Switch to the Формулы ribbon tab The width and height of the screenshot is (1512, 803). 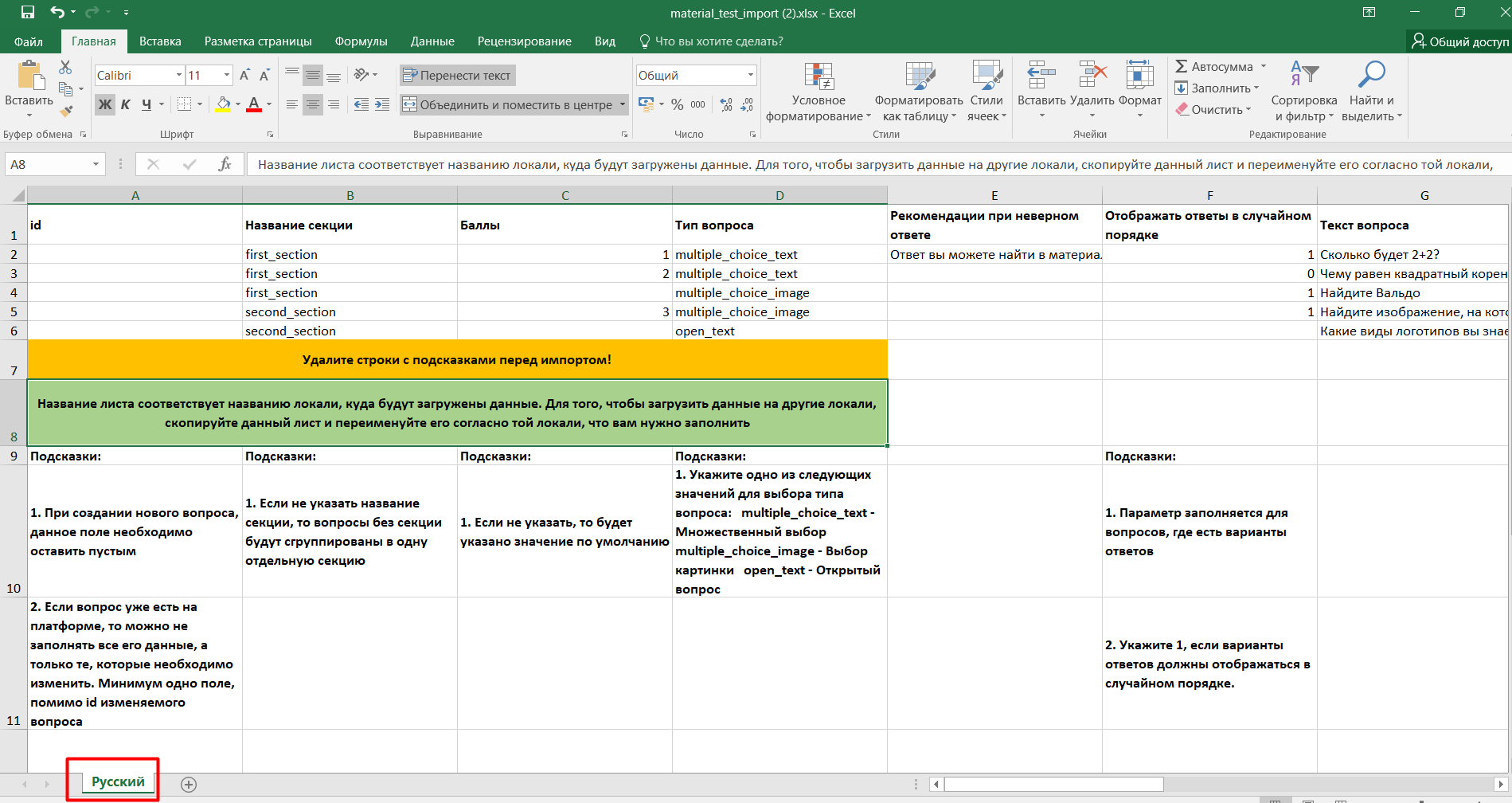[x=361, y=41]
